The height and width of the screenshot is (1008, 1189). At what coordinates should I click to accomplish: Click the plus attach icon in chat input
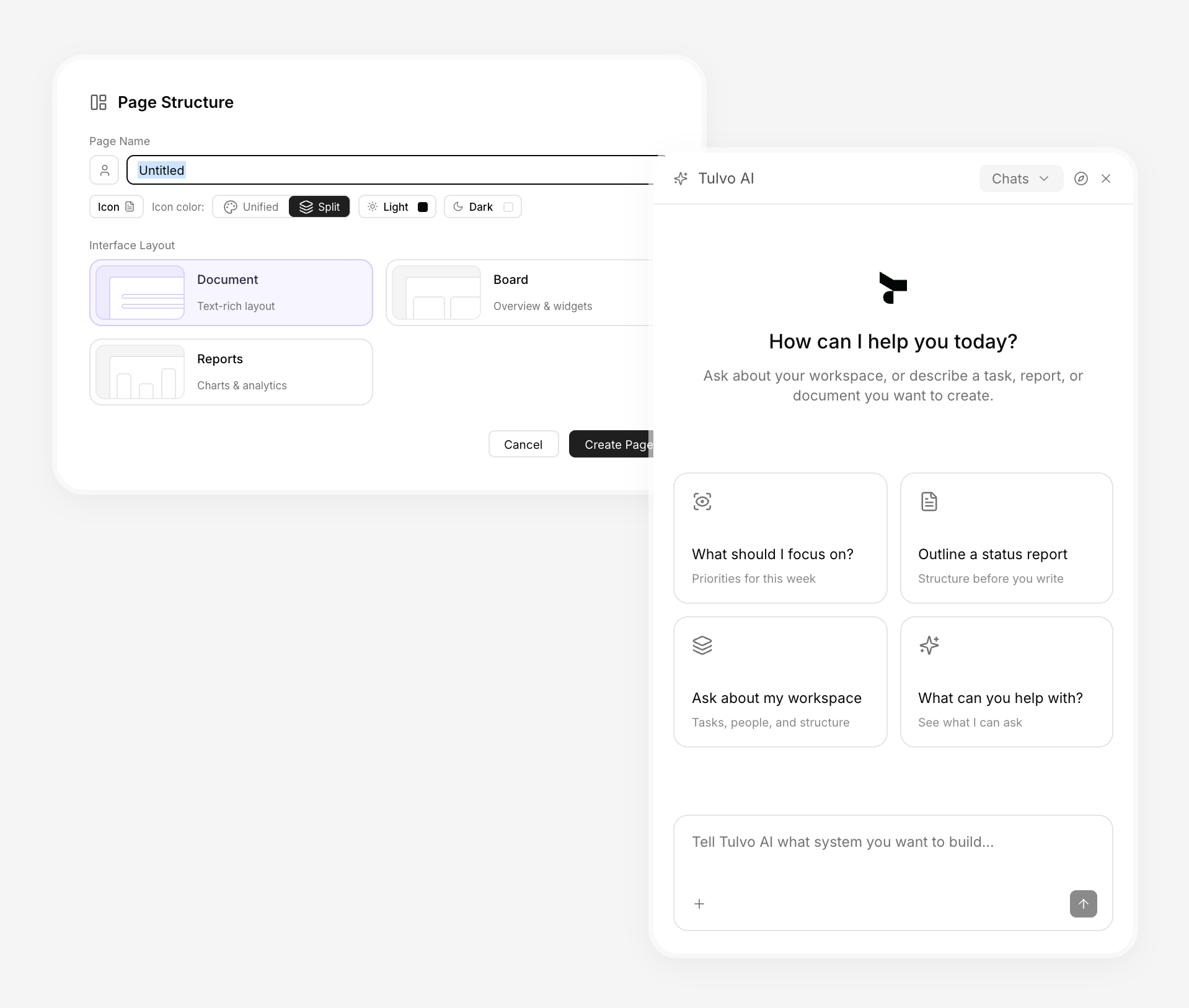tap(699, 904)
